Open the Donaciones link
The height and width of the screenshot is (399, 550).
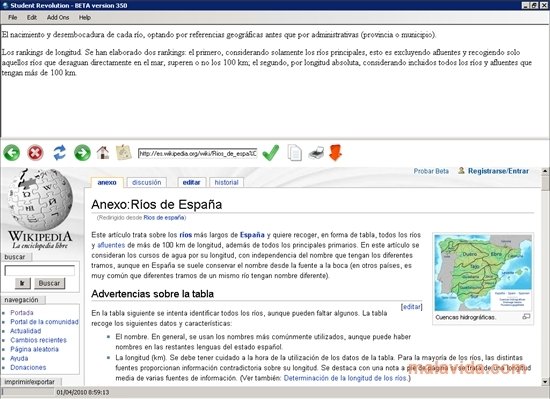click(28, 367)
